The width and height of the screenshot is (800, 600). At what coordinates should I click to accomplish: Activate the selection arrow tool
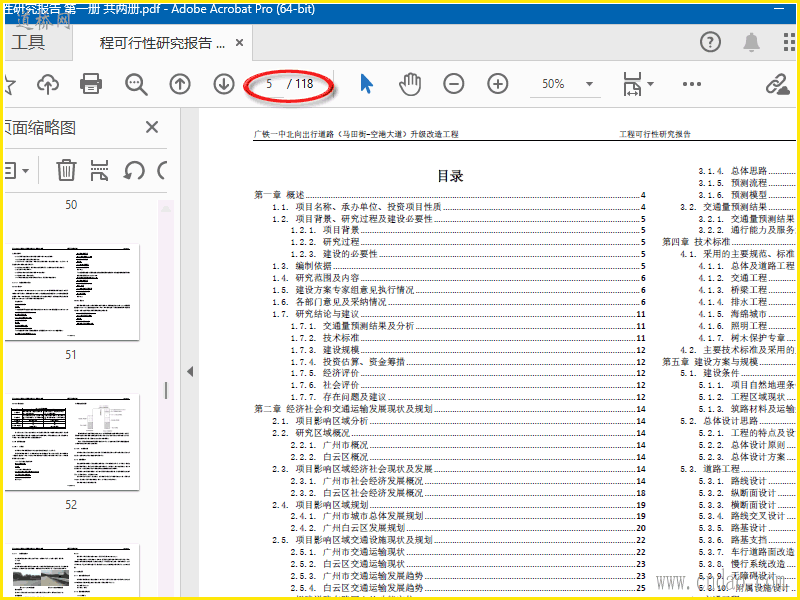(366, 84)
